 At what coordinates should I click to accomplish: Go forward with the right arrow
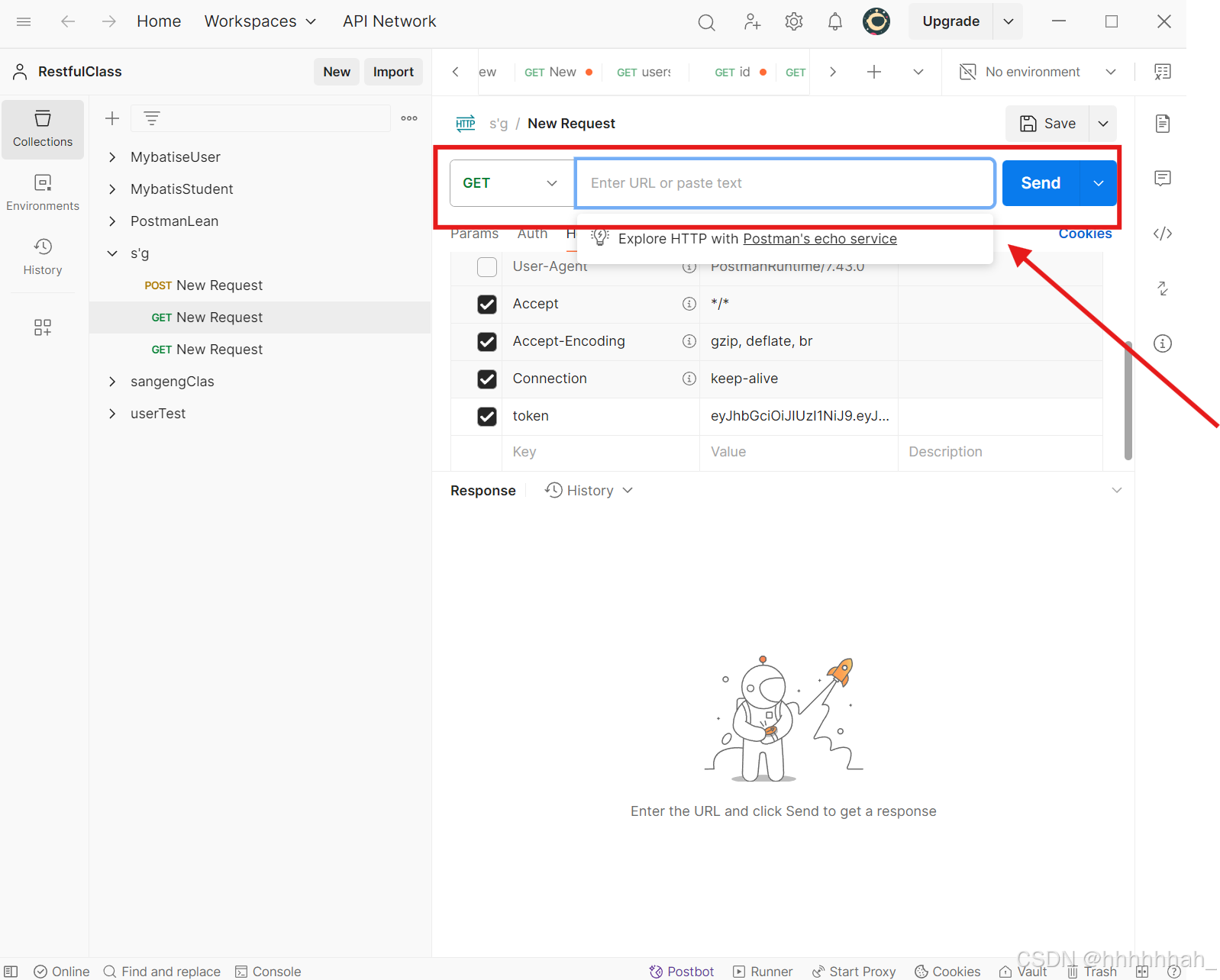(x=109, y=21)
